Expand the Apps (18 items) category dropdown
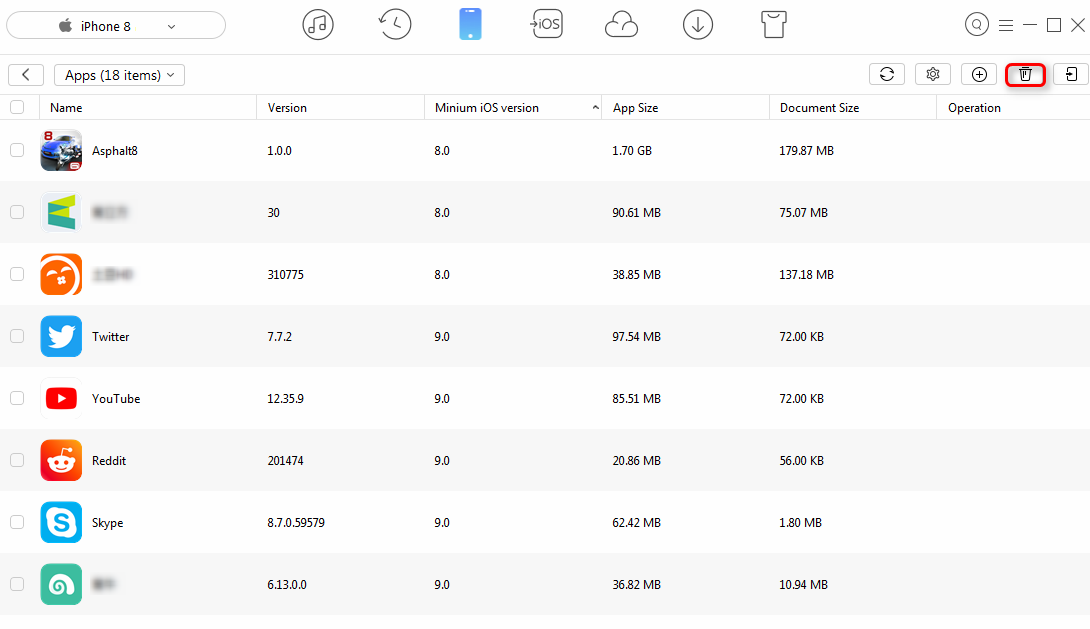Screen dimensions: 1090x629 tap(120, 75)
